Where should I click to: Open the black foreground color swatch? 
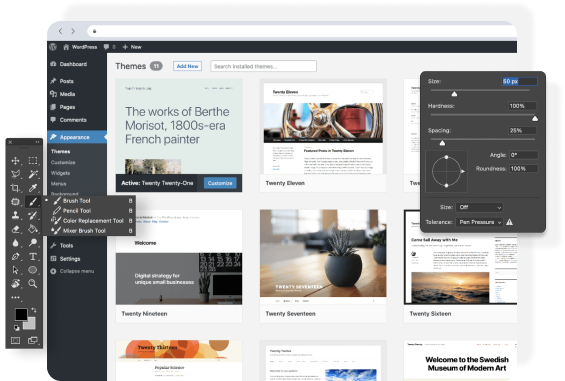pyautogui.click(x=21, y=314)
